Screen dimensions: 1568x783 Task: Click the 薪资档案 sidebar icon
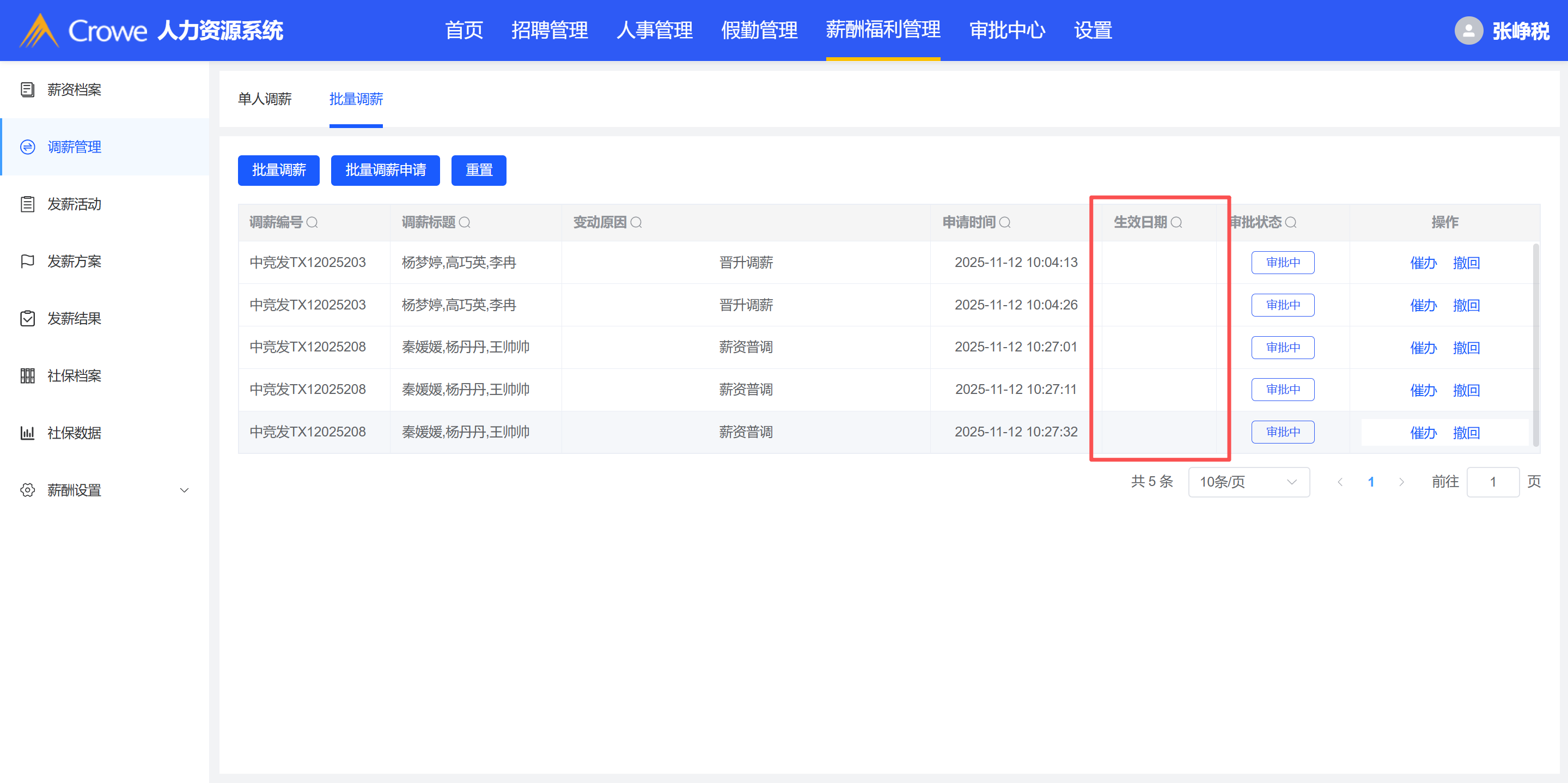pos(27,89)
